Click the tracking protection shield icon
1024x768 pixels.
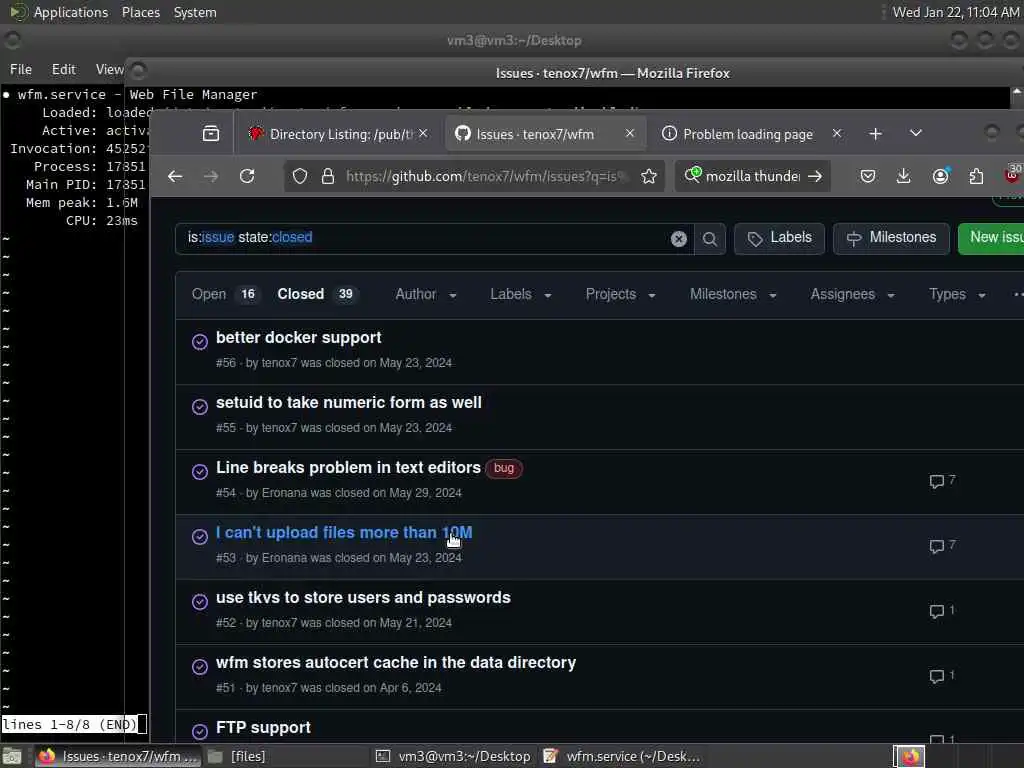[300, 176]
